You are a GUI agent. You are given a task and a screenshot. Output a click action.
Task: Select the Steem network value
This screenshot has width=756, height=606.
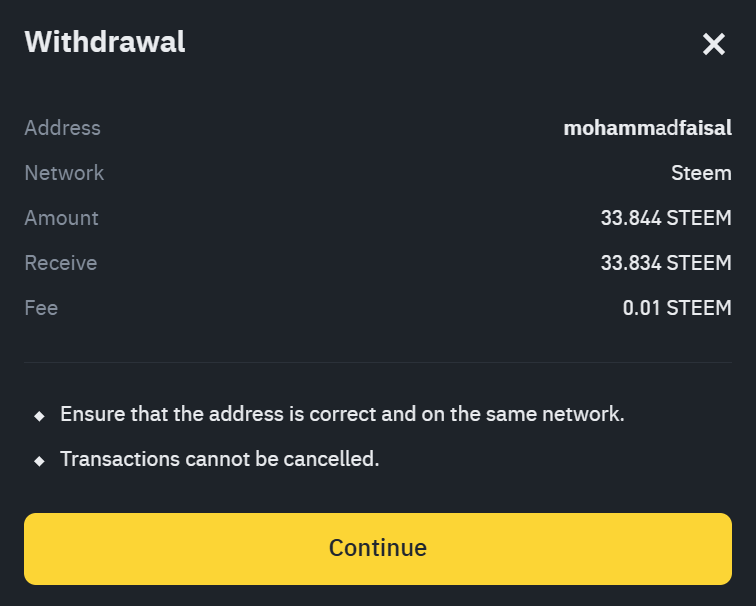point(701,173)
